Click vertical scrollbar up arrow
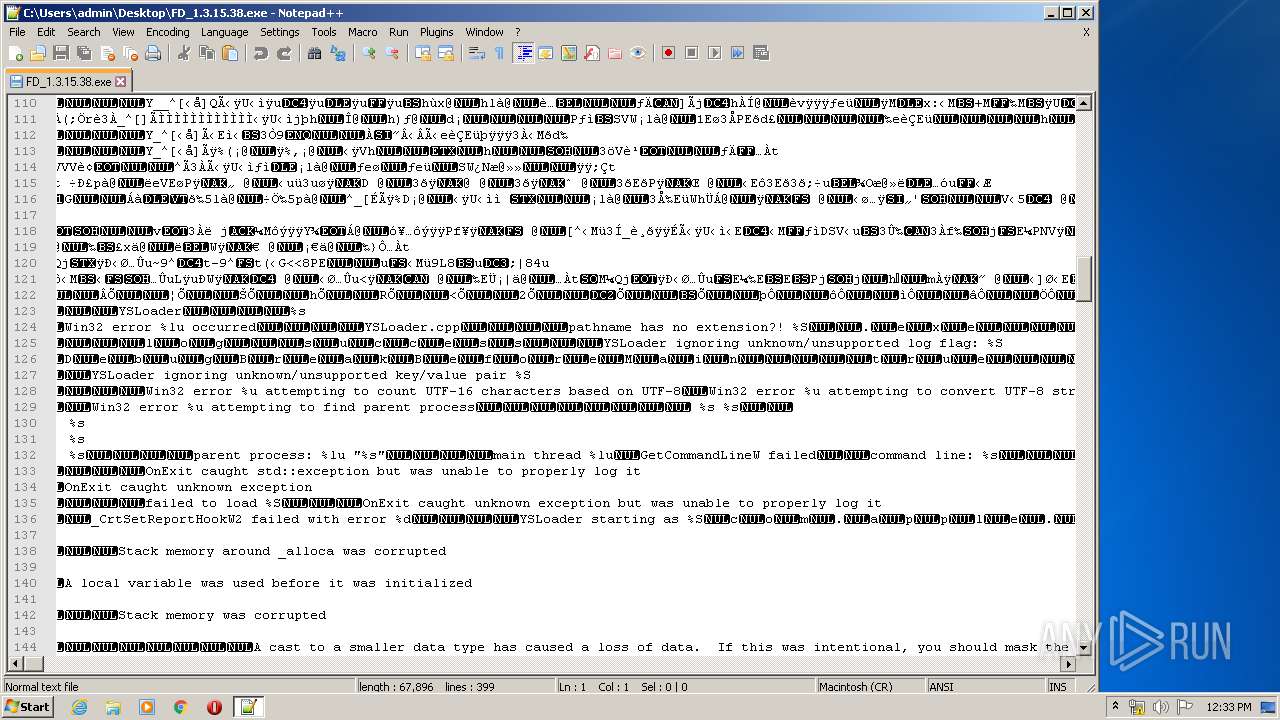The height and width of the screenshot is (720, 1280). [x=1084, y=103]
